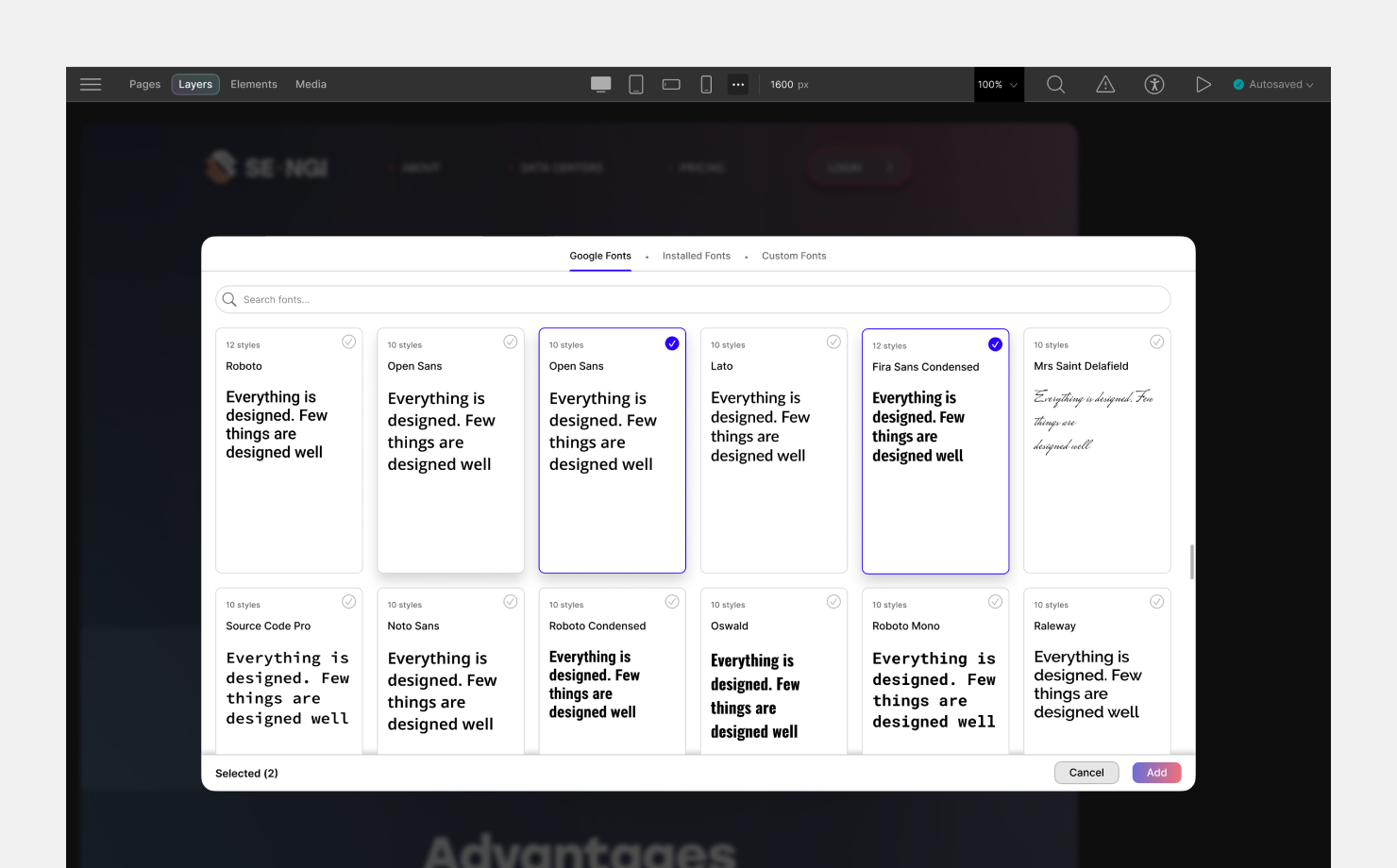This screenshot has width=1397, height=868.
Task: Click the "Fira Sans Condensed" font name
Action: [925, 367]
